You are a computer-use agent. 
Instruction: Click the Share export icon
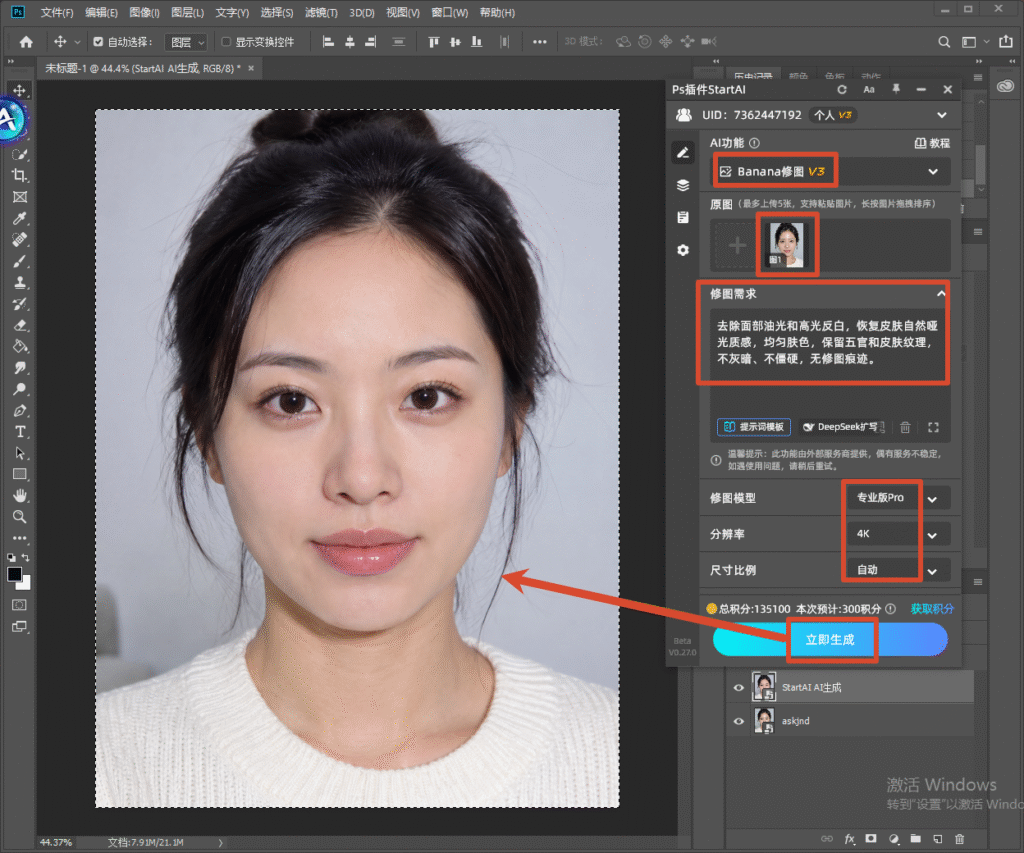[x=1006, y=41]
